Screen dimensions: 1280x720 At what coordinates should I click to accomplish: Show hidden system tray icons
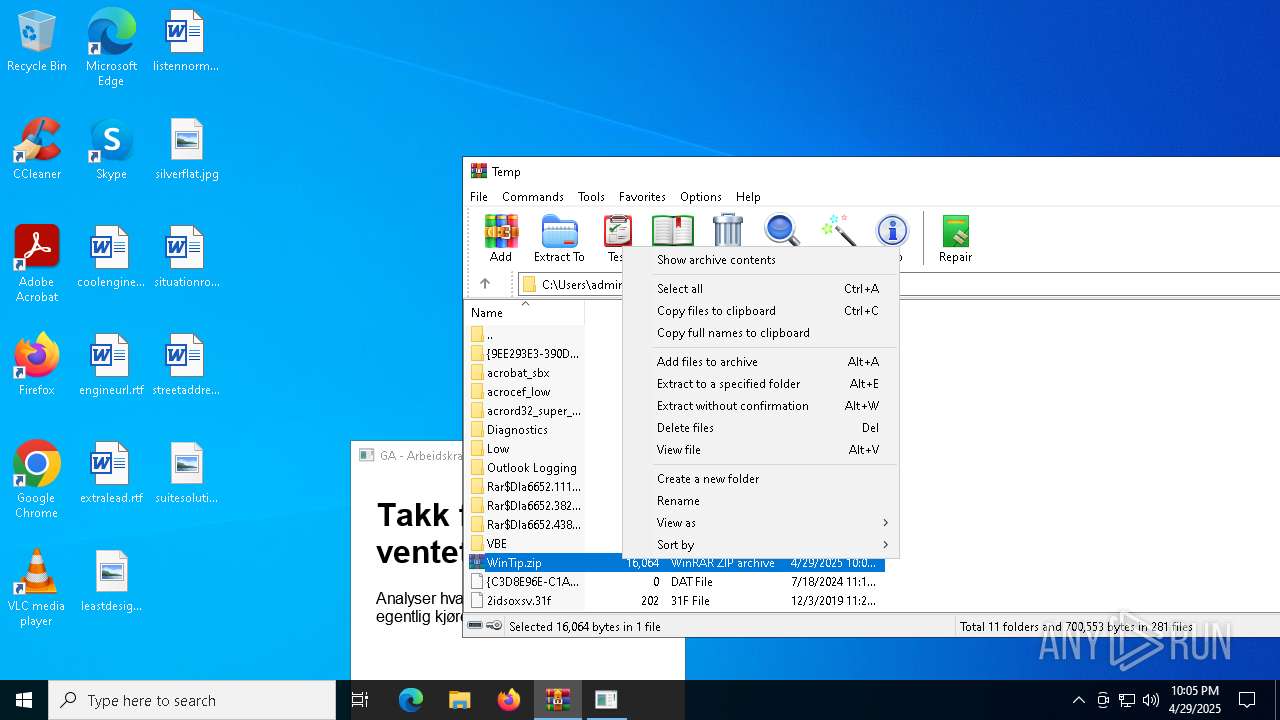[x=1078, y=700]
